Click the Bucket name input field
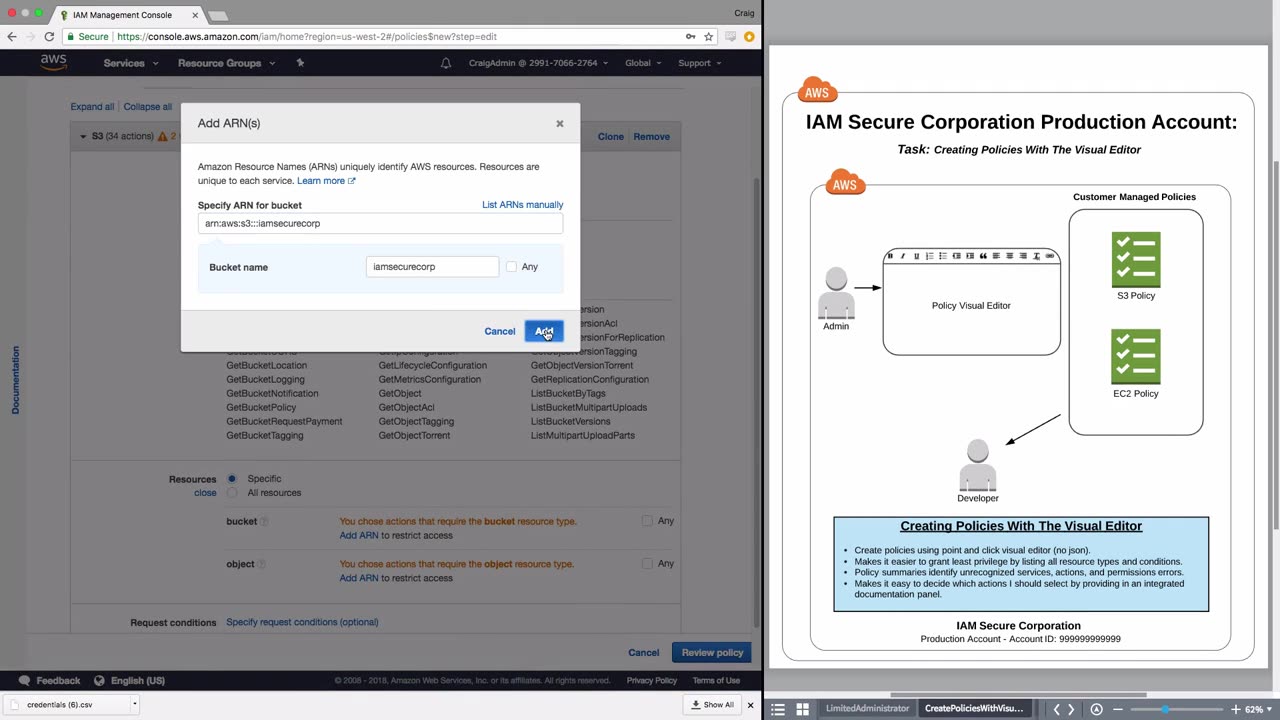Screen dimensions: 1280x720 [x=432, y=267]
